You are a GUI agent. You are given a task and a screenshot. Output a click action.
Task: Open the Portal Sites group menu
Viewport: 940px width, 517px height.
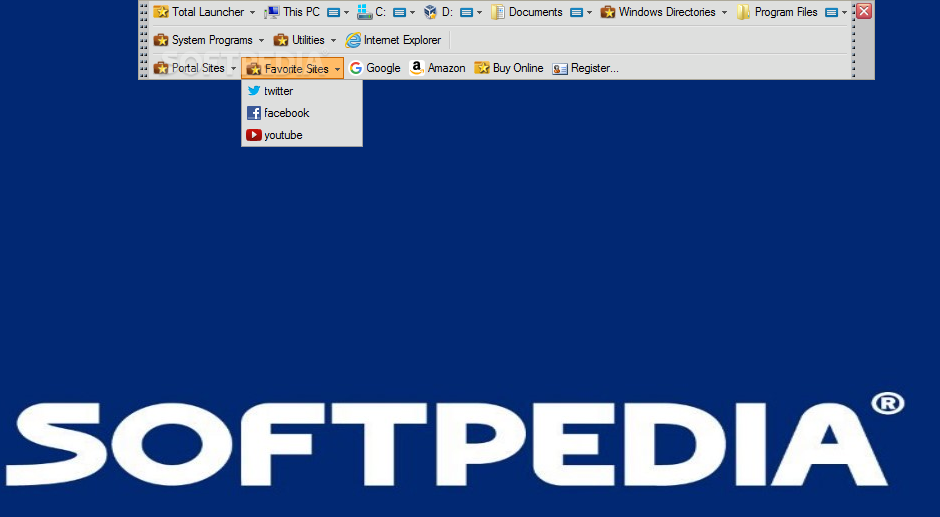195,68
